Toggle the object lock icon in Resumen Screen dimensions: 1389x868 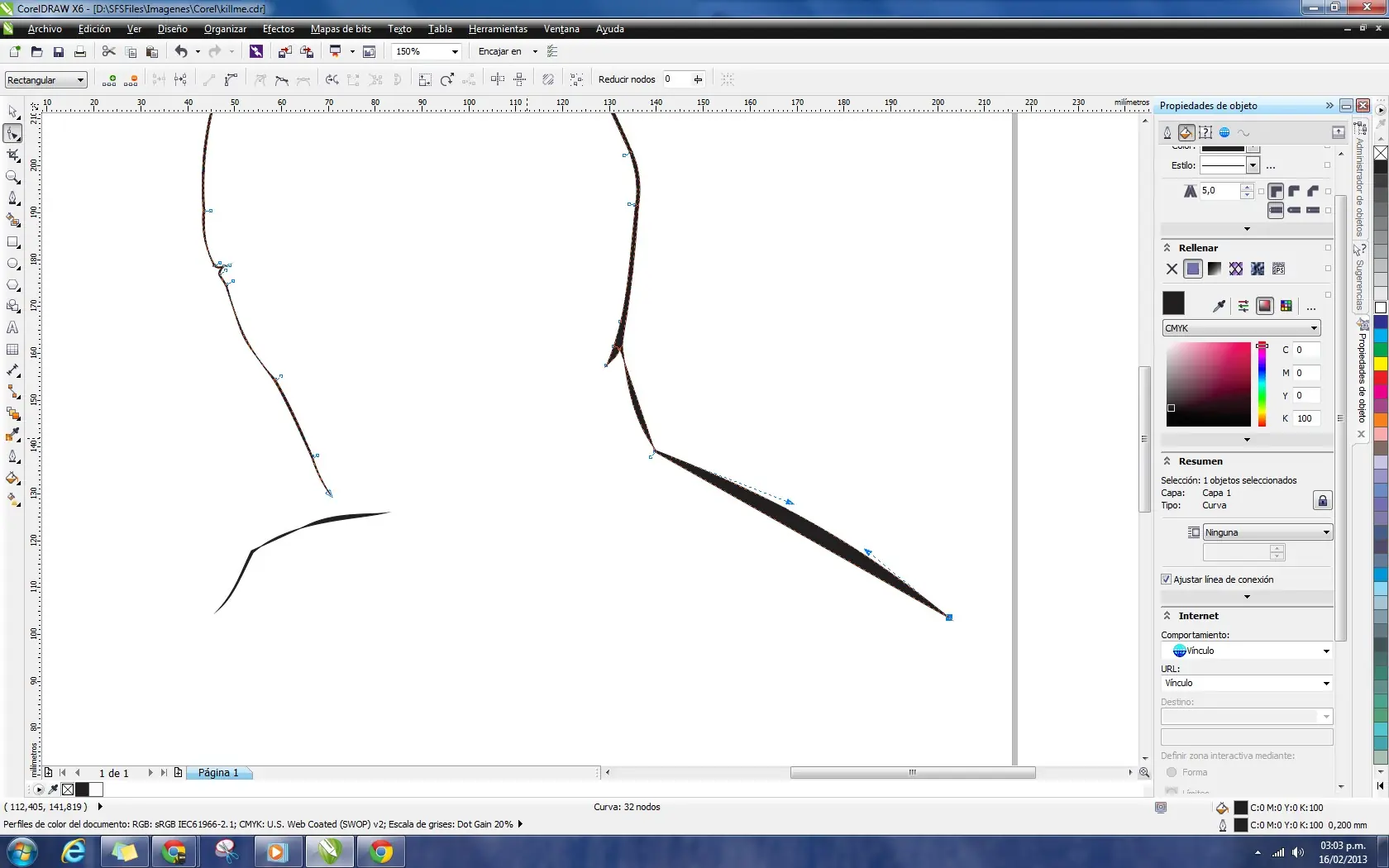(1322, 501)
